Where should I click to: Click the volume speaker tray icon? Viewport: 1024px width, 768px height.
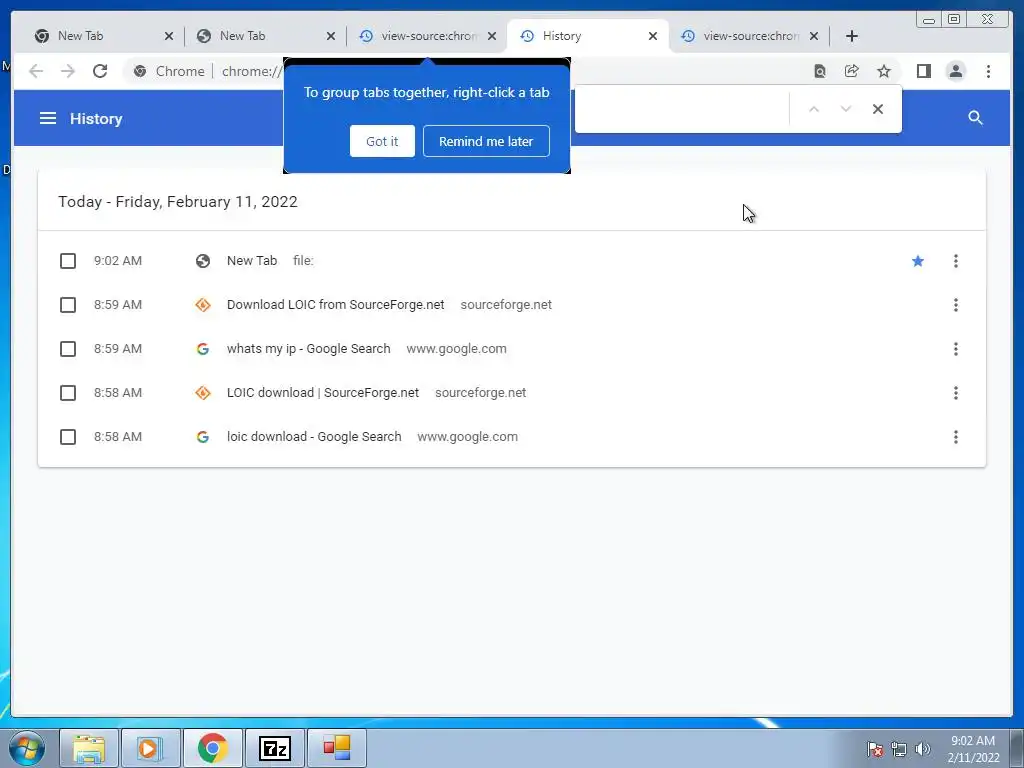(922, 749)
